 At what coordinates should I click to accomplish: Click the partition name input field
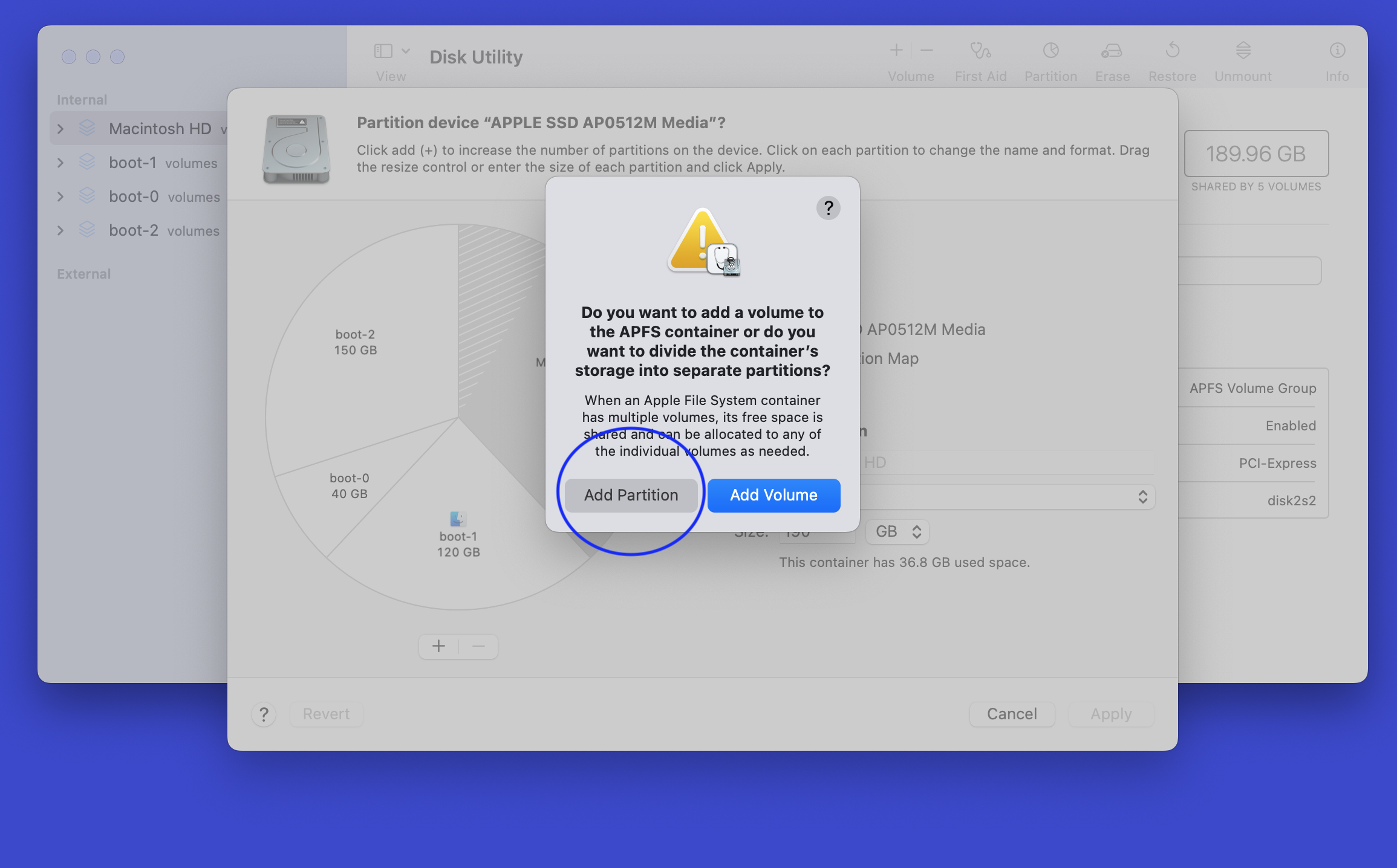1007,462
